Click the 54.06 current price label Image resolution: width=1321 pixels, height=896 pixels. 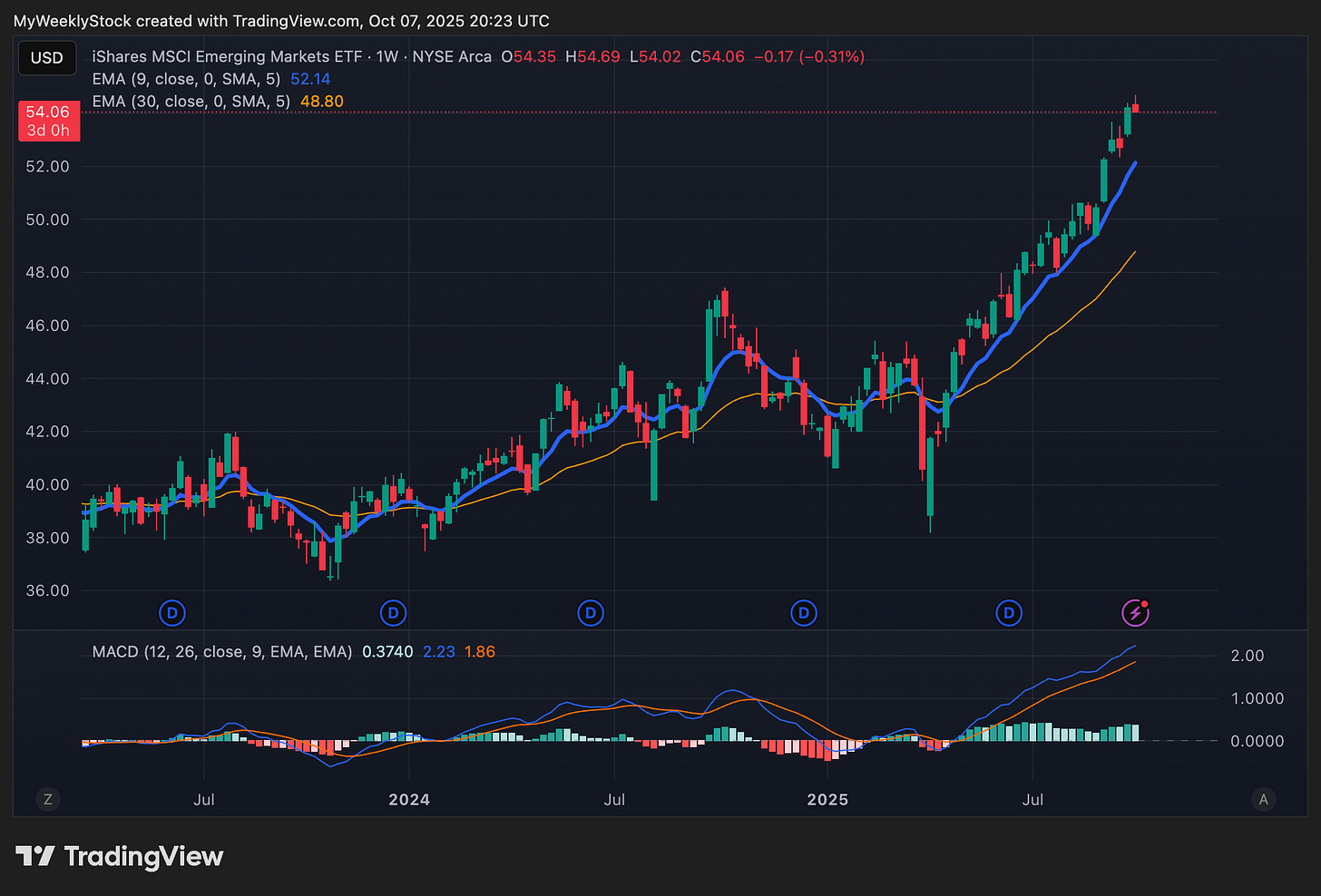(49, 121)
